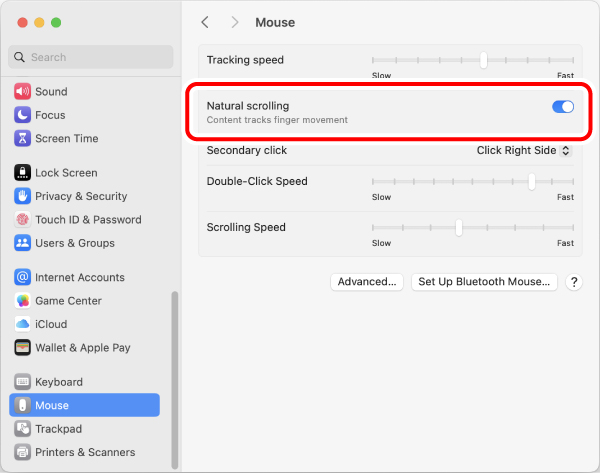The width and height of the screenshot is (600, 473).
Task: Select Touch ID & Password fingerprint icon
Action: [x=23, y=219]
